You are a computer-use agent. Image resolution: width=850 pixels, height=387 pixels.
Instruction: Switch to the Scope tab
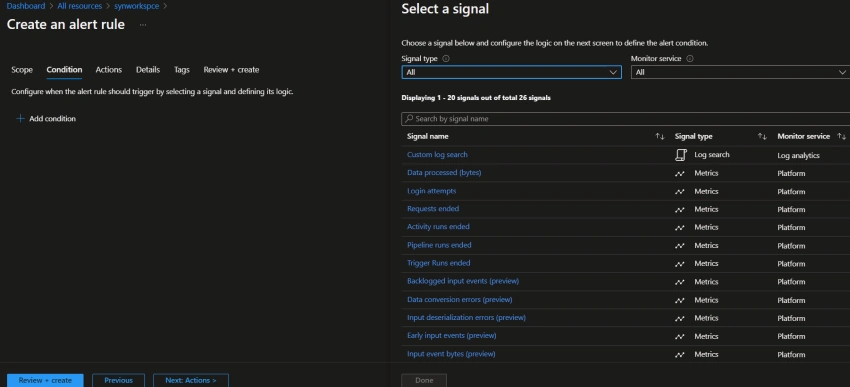point(22,70)
